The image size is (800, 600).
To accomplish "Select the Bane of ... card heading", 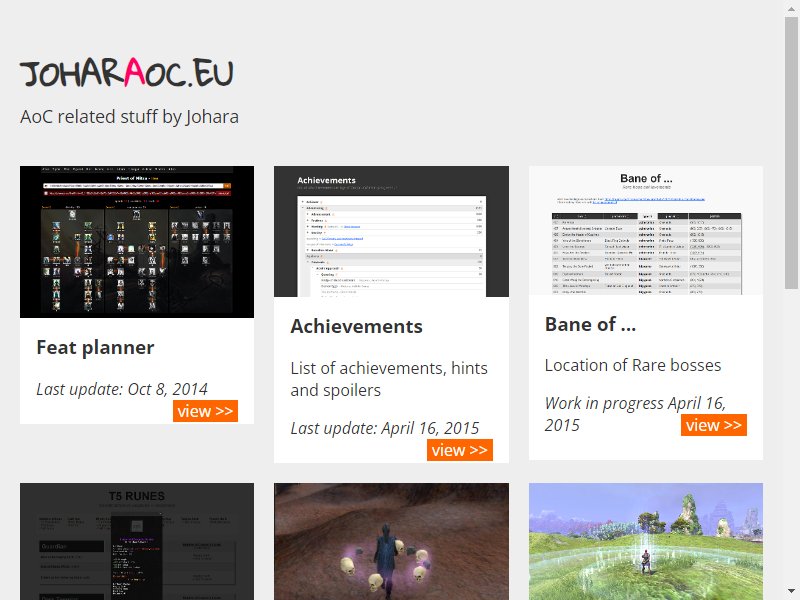I will tap(590, 324).
